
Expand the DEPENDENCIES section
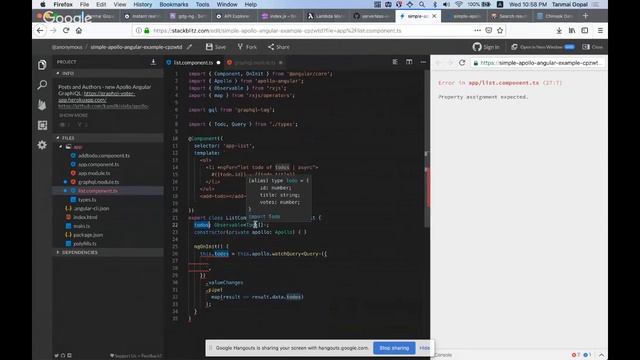point(108,252)
